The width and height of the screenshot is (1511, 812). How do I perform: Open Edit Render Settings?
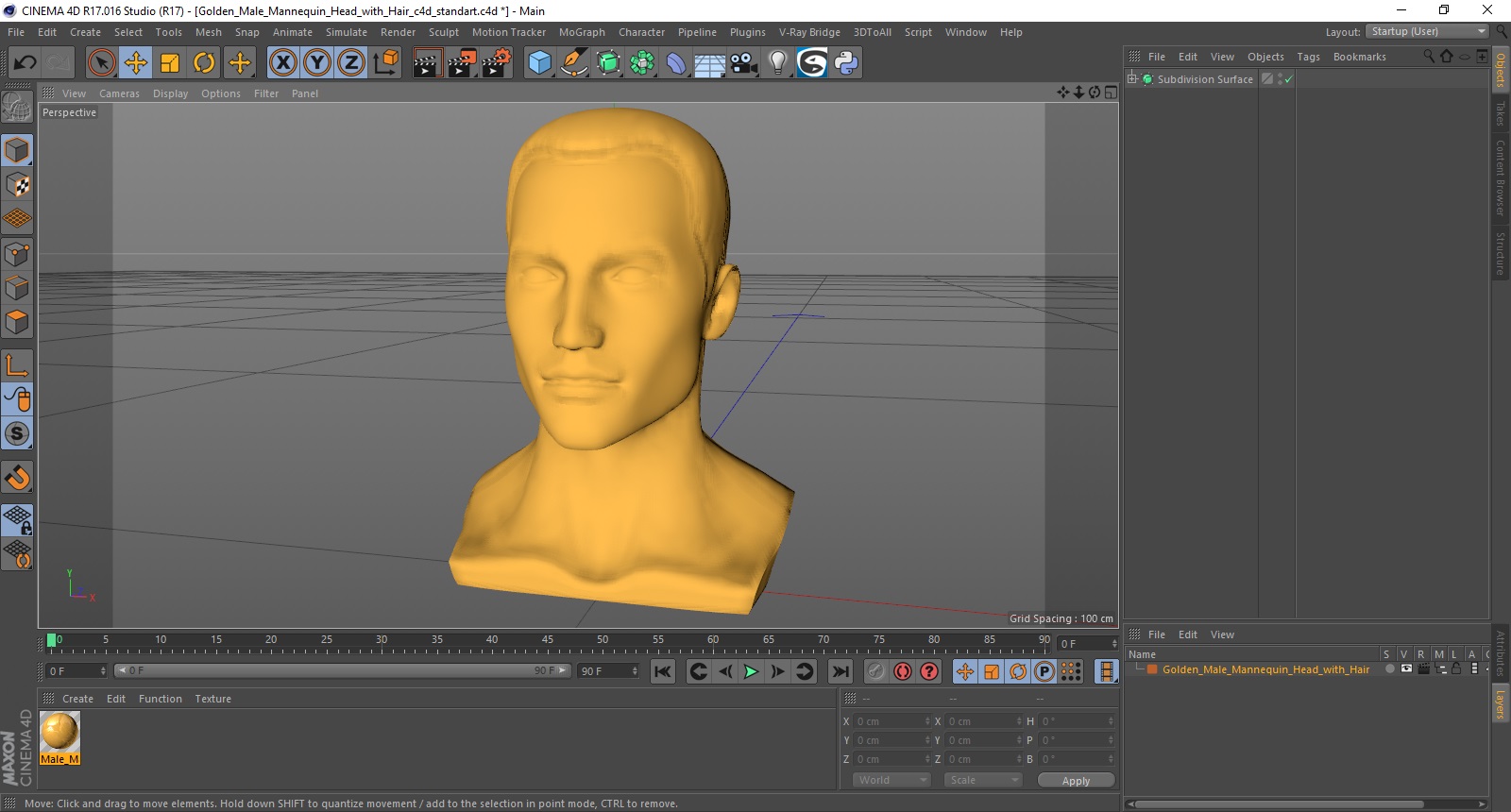point(496,63)
